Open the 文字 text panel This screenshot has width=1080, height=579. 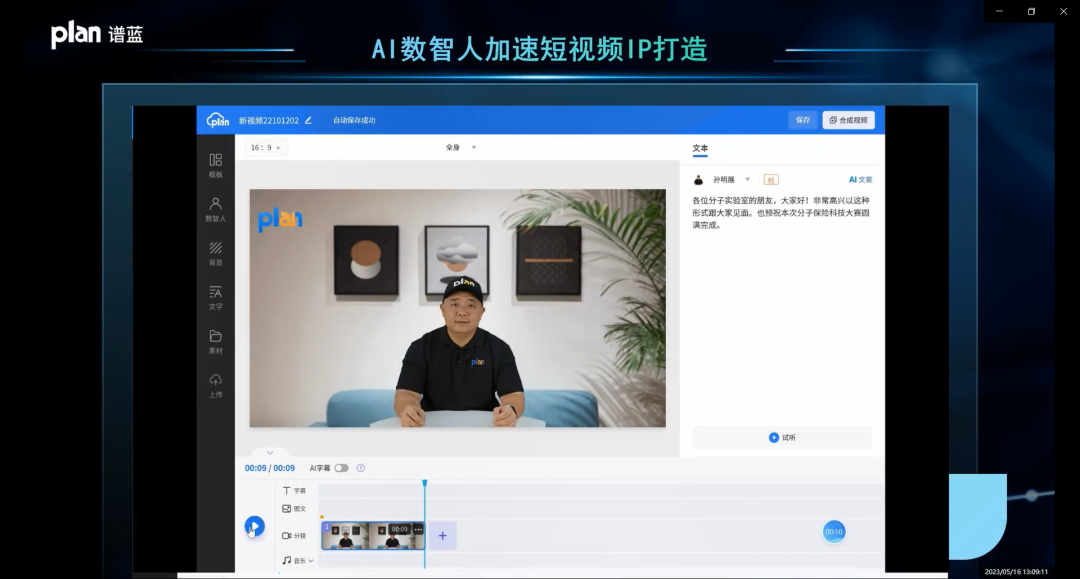[216, 297]
